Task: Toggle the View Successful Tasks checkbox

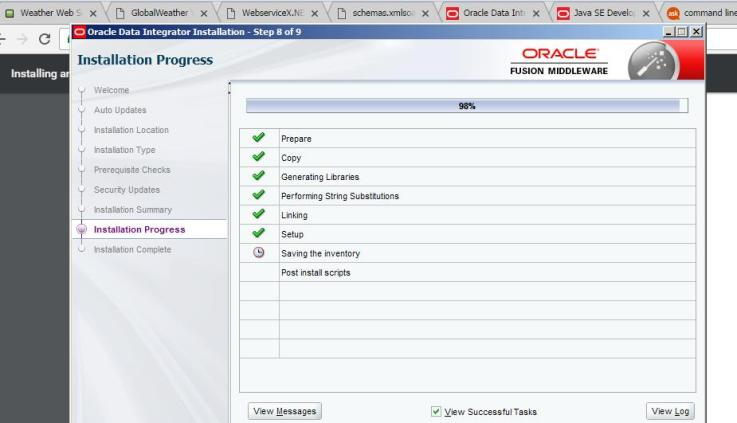Action: (x=436, y=411)
